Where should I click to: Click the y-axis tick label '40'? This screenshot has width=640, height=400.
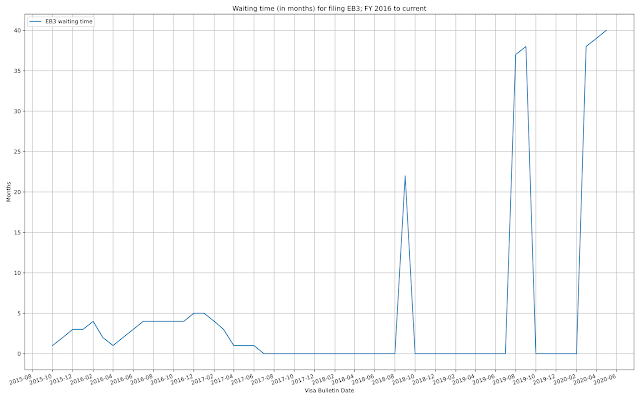coord(18,31)
